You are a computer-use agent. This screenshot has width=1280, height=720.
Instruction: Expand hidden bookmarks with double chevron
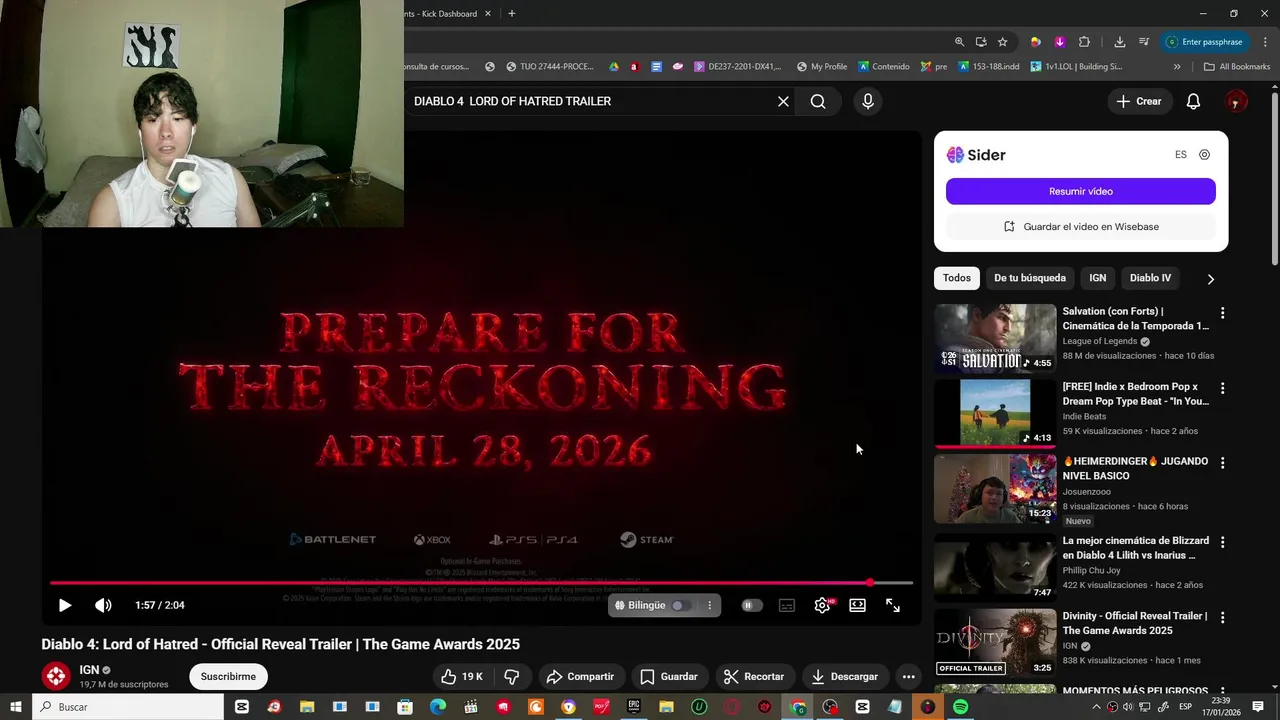[x=1177, y=67]
